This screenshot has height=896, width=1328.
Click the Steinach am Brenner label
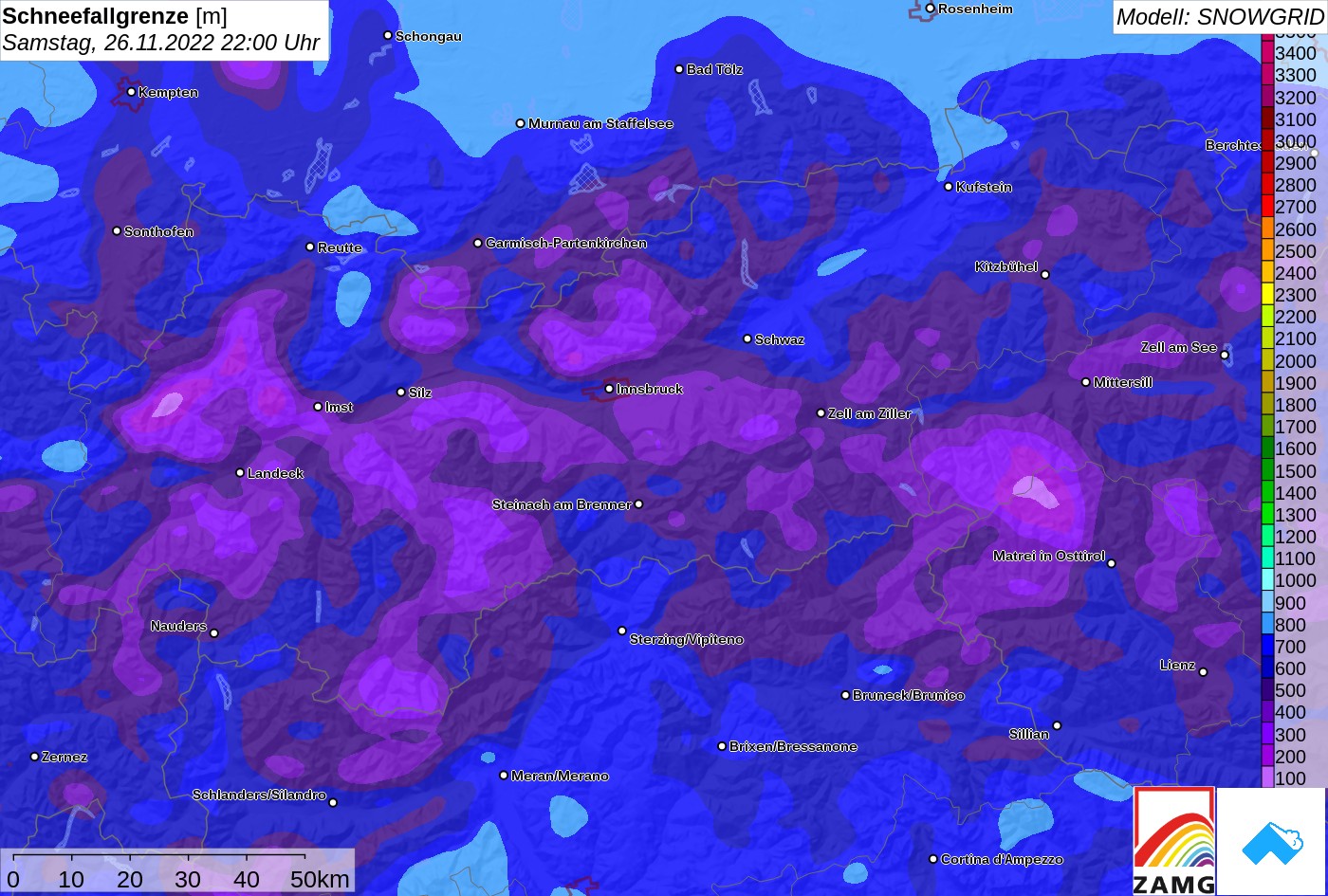(x=562, y=504)
